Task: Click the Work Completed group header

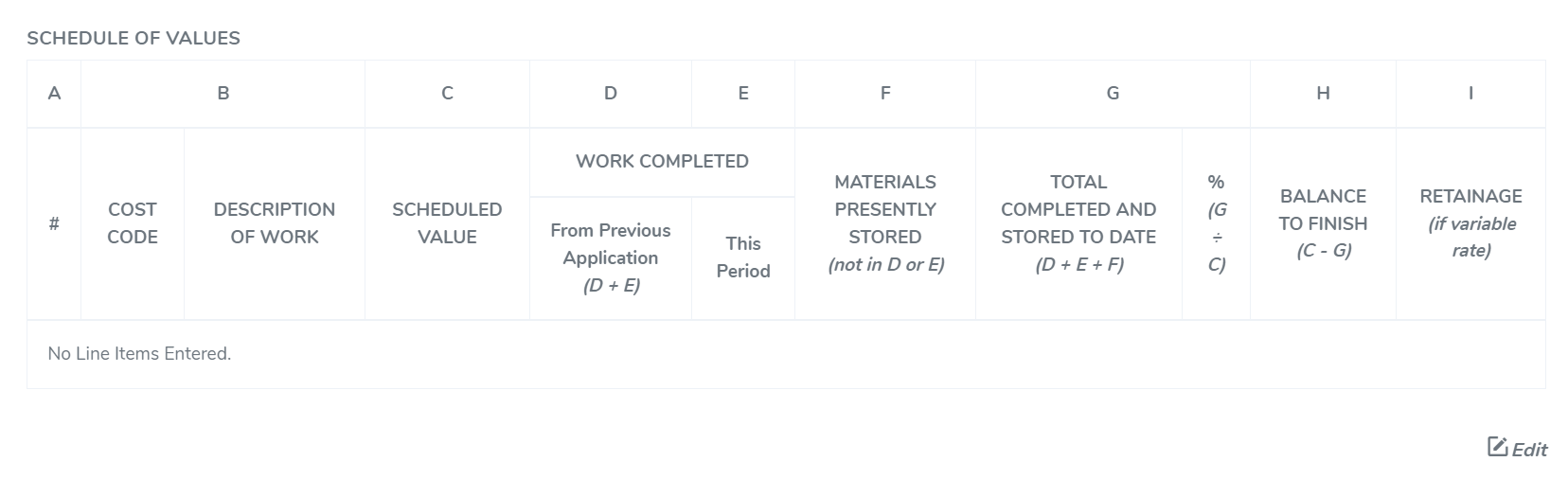Action: [x=662, y=162]
